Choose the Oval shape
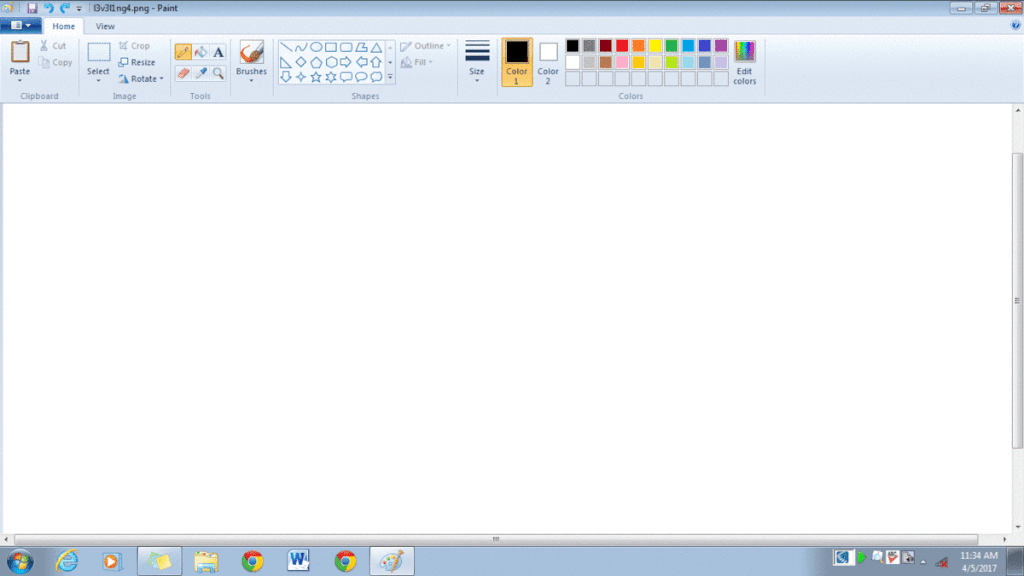The image size is (1024, 576). coord(316,47)
